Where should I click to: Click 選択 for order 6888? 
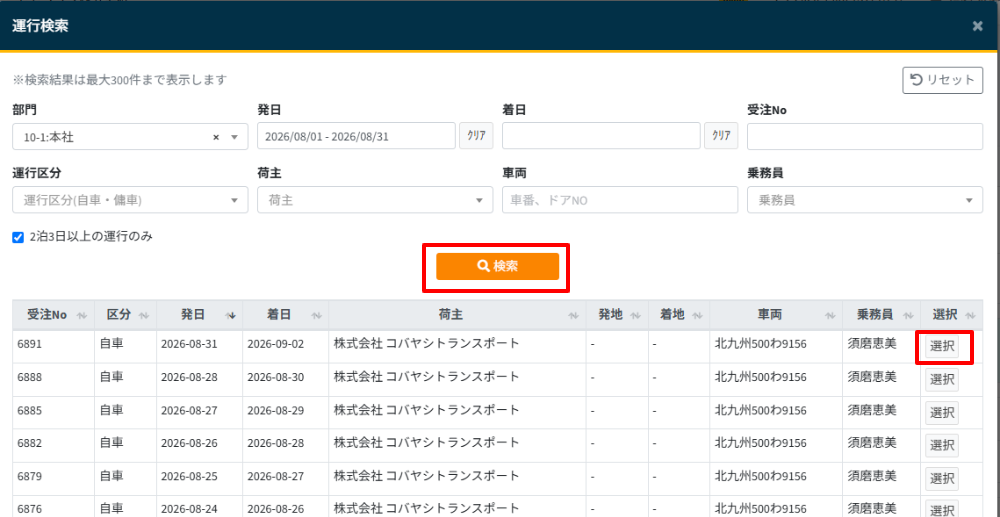[x=942, y=380]
